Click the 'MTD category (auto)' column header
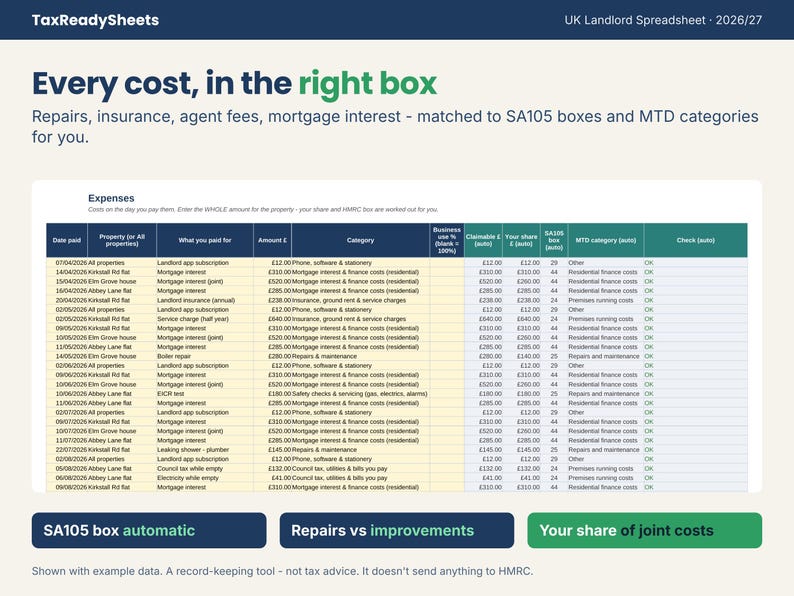794x596 pixels. point(606,240)
